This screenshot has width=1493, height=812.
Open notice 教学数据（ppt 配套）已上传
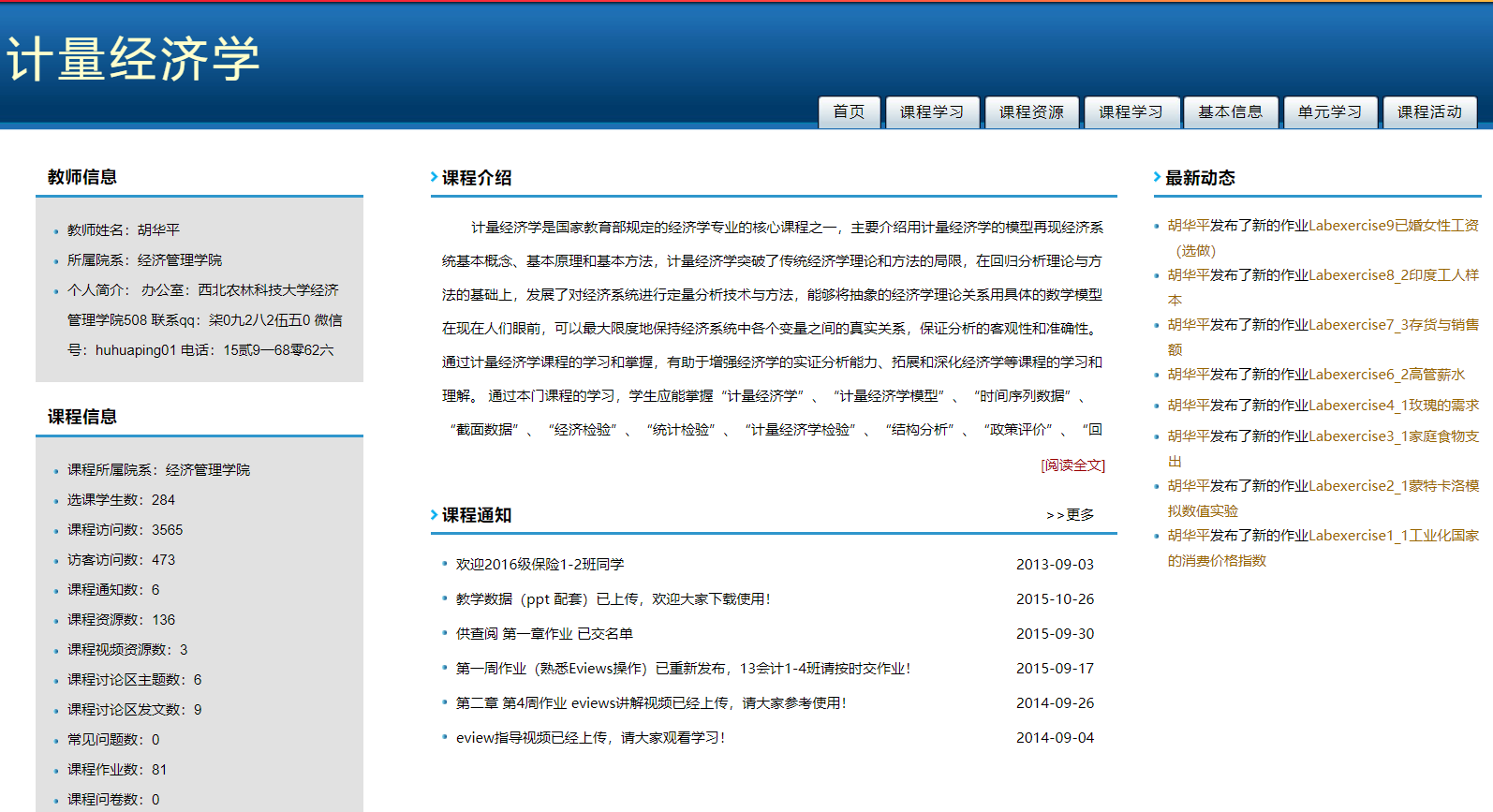click(613, 599)
